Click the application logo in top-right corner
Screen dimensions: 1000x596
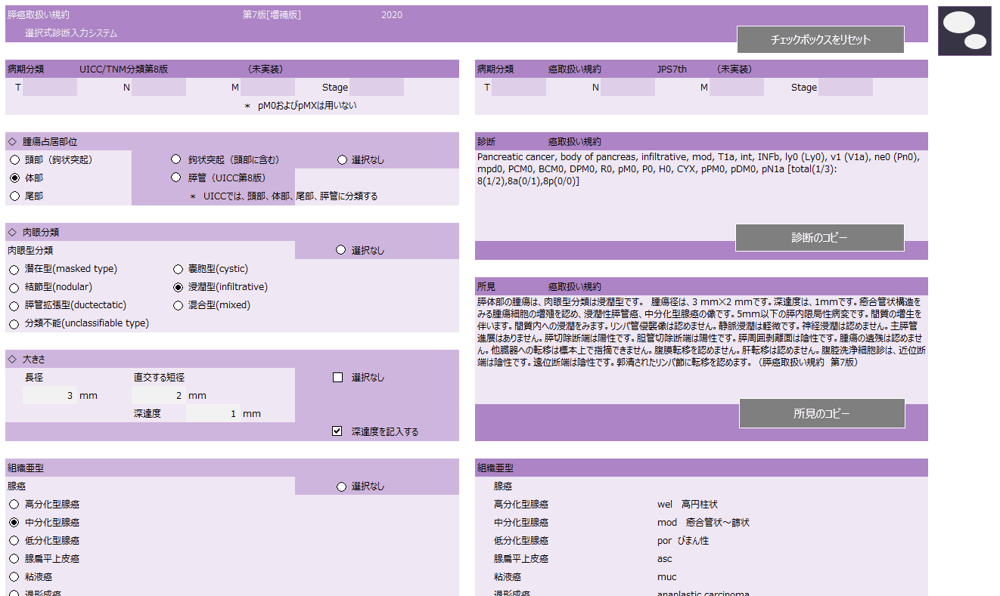963,30
